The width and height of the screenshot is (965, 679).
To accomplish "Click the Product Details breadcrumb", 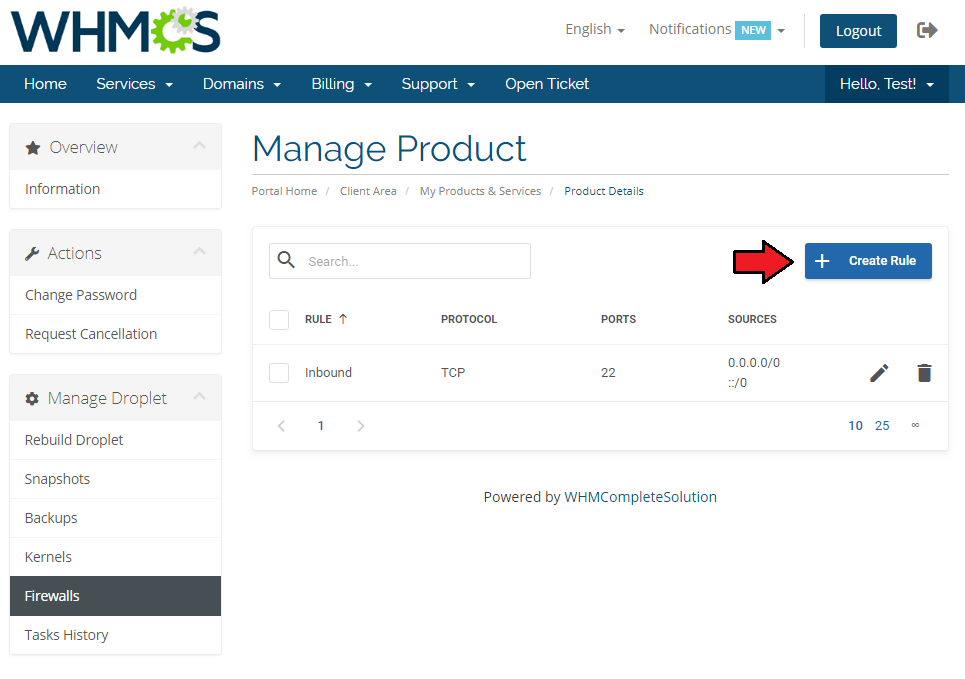I will [604, 191].
